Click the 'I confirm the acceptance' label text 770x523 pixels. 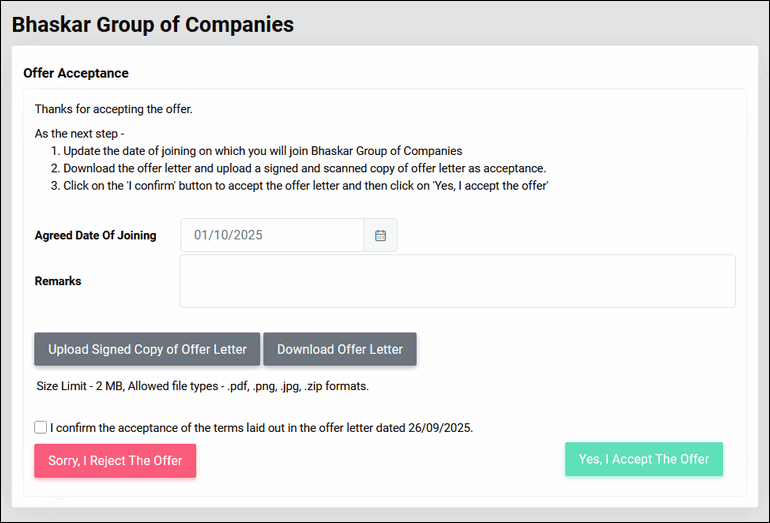click(261, 427)
